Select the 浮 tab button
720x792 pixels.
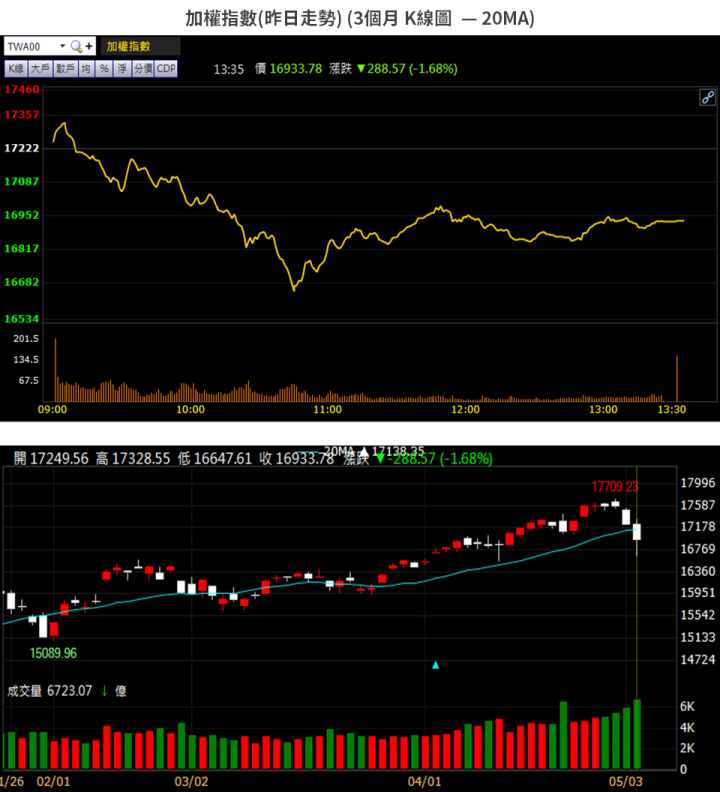[122, 69]
